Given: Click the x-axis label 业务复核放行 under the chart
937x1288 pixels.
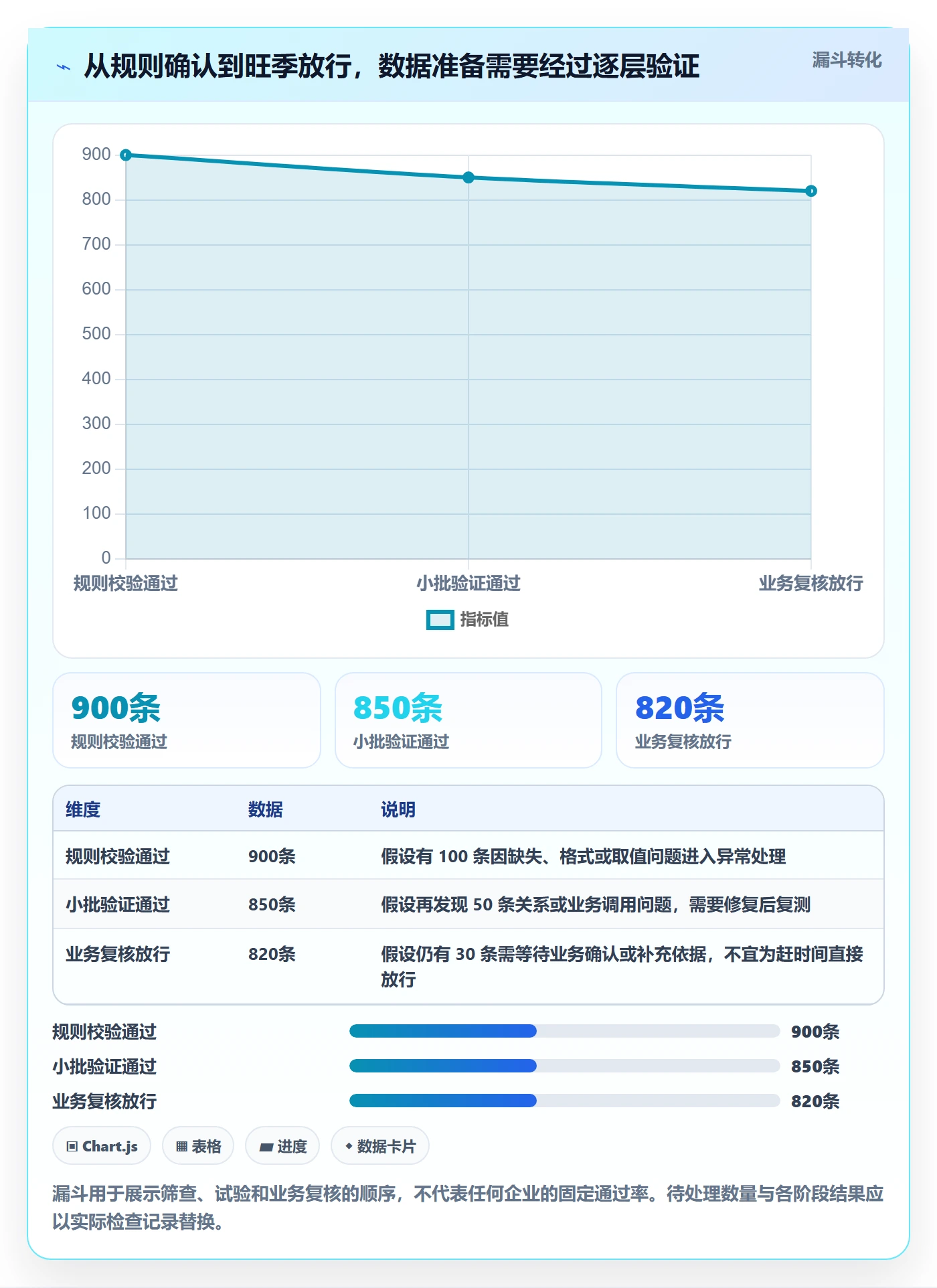Looking at the screenshot, I should click(811, 584).
